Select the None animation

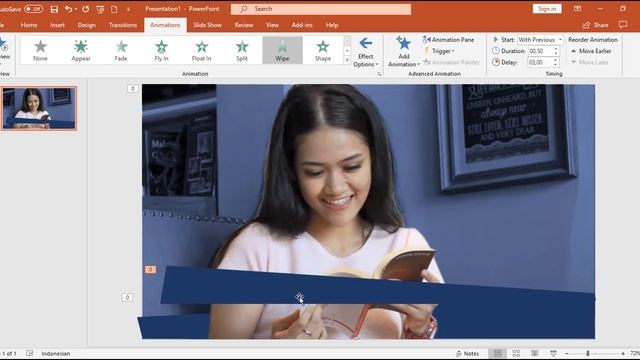[40, 50]
